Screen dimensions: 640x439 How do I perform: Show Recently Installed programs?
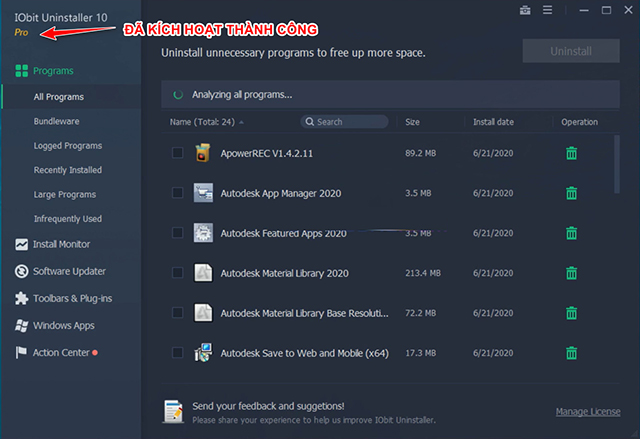coord(68,170)
